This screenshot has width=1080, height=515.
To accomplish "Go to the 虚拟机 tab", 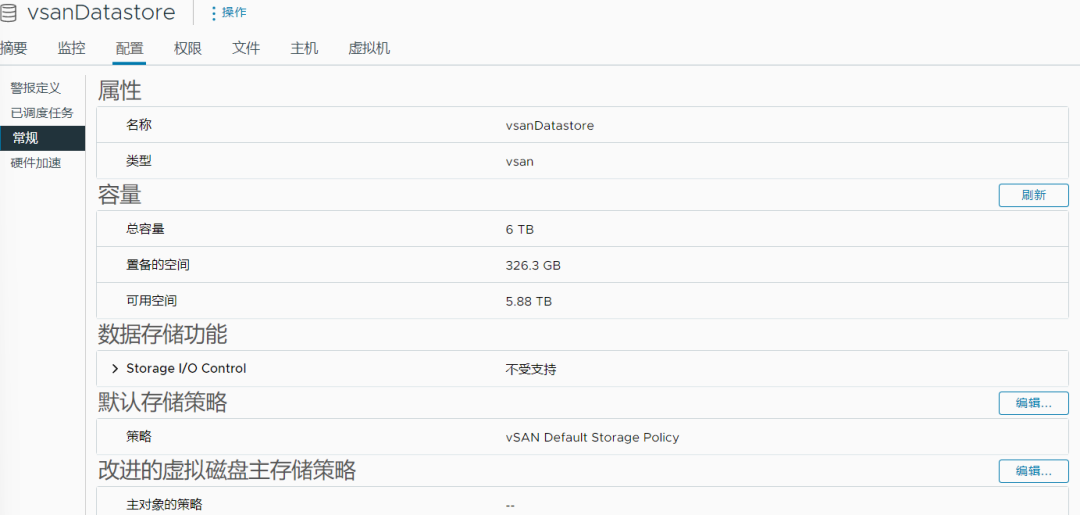I will tap(369, 48).
